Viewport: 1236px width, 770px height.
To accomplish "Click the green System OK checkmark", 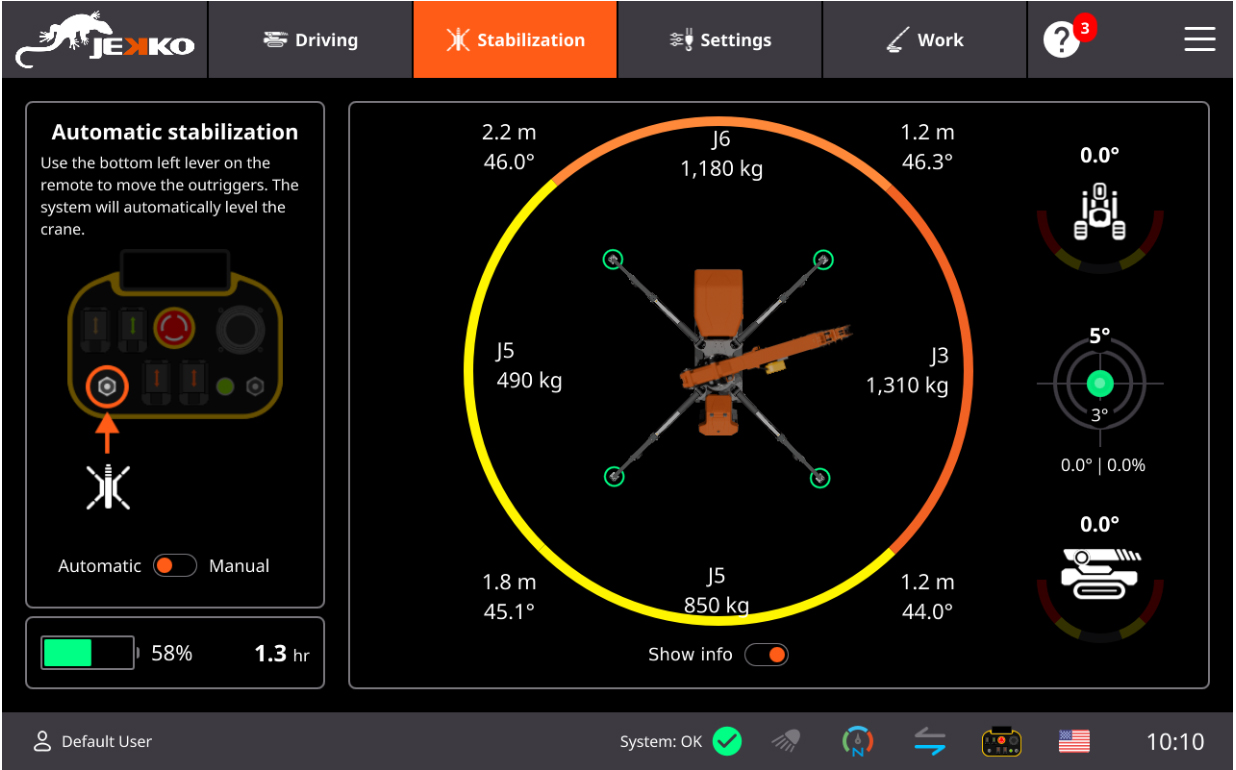I will 727,741.
